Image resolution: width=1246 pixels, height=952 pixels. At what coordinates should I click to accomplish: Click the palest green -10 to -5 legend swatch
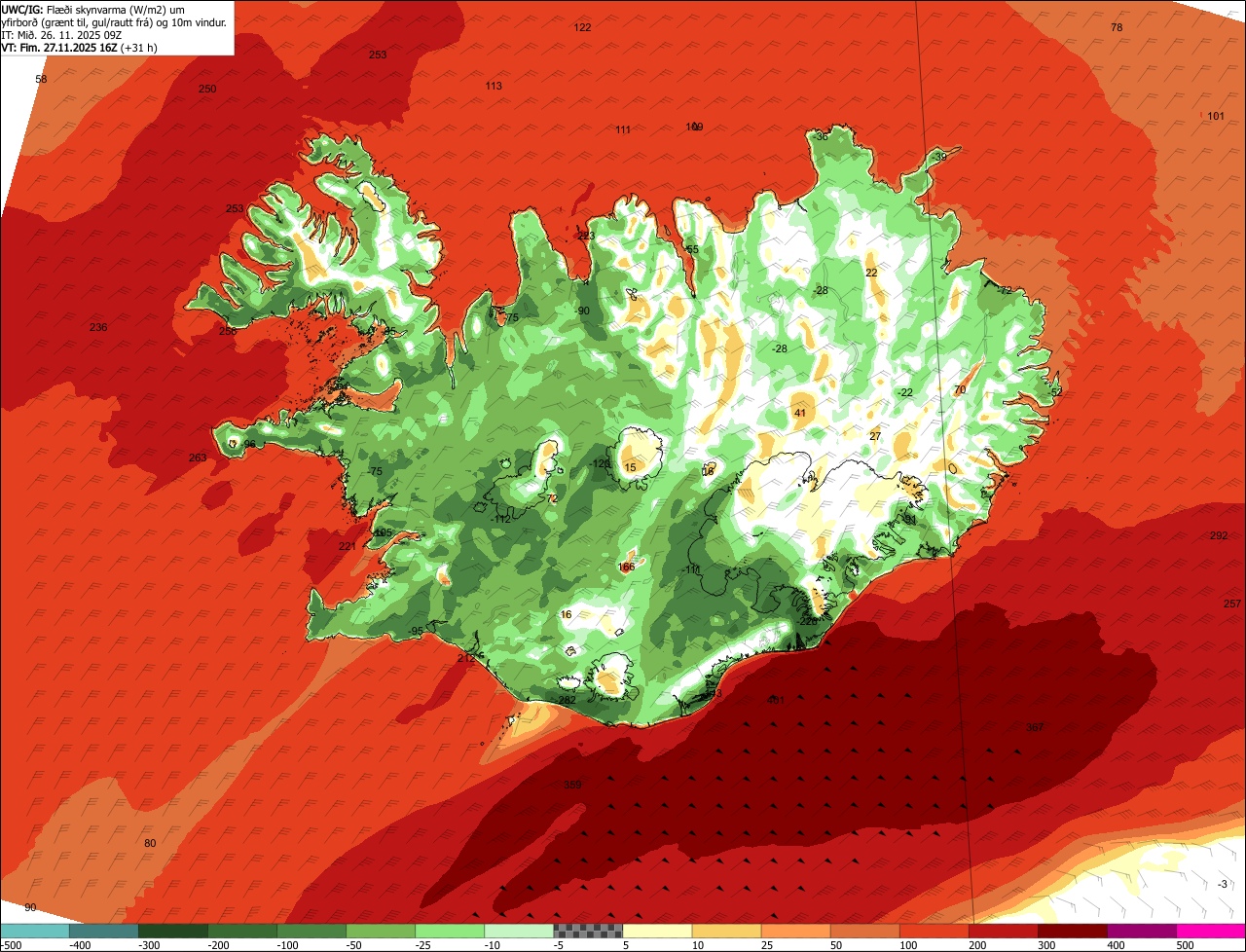(519, 931)
